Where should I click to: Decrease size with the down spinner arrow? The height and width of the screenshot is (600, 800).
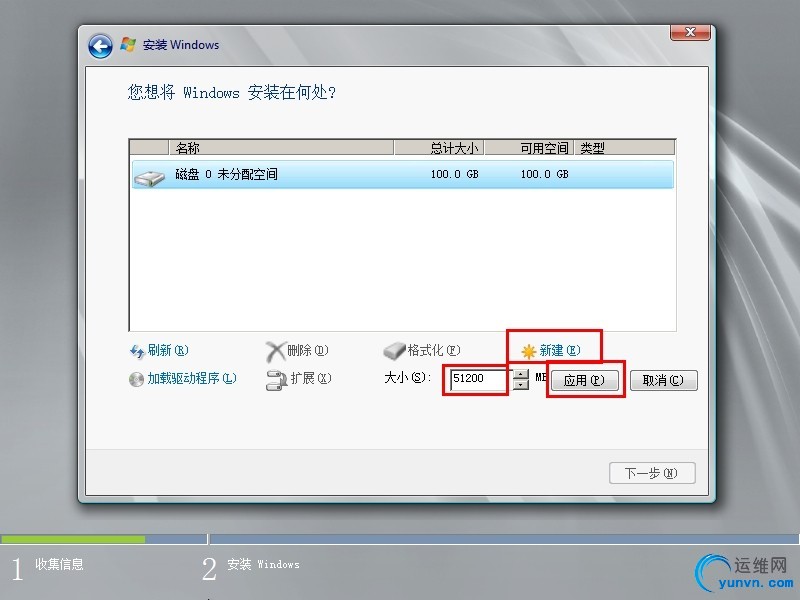pyautogui.click(x=520, y=384)
